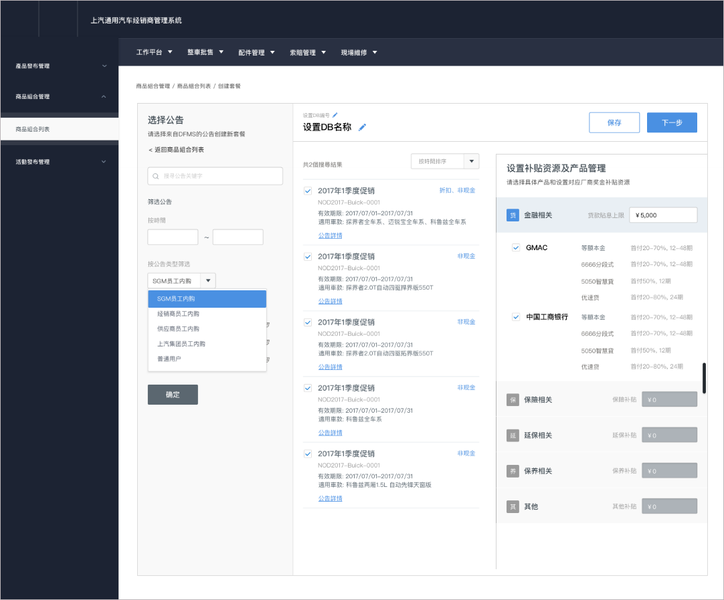Click the 保养补贴 ¥0 field

click(670, 471)
